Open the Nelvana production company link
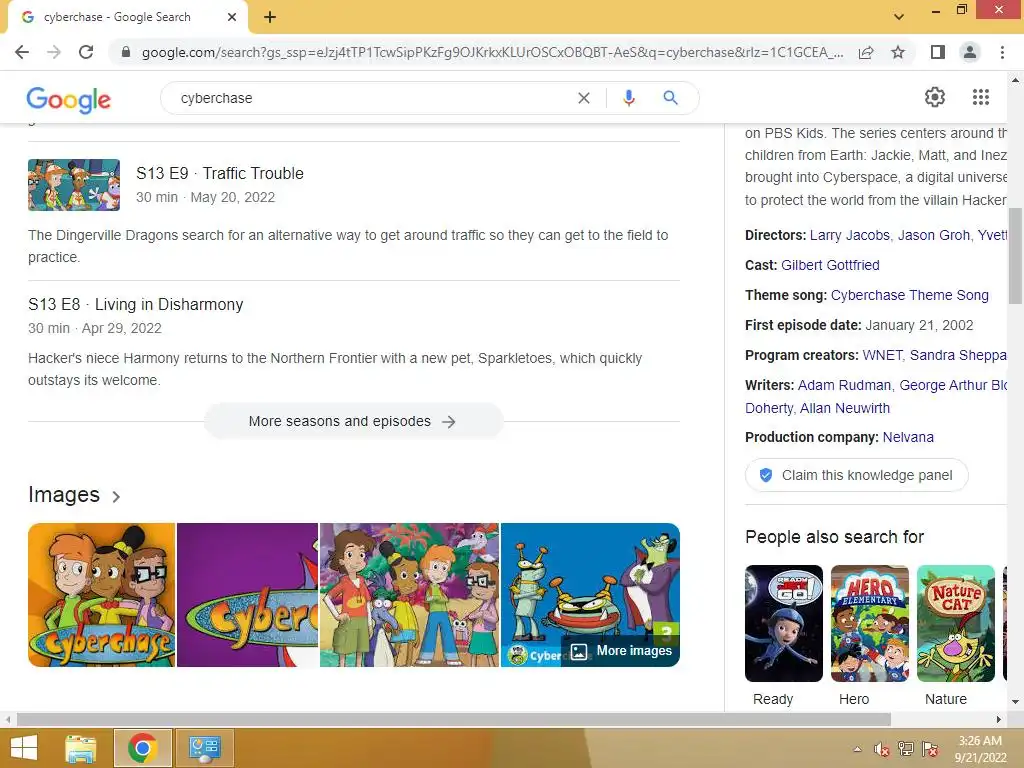This screenshot has width=1024, height=768. 908,437
